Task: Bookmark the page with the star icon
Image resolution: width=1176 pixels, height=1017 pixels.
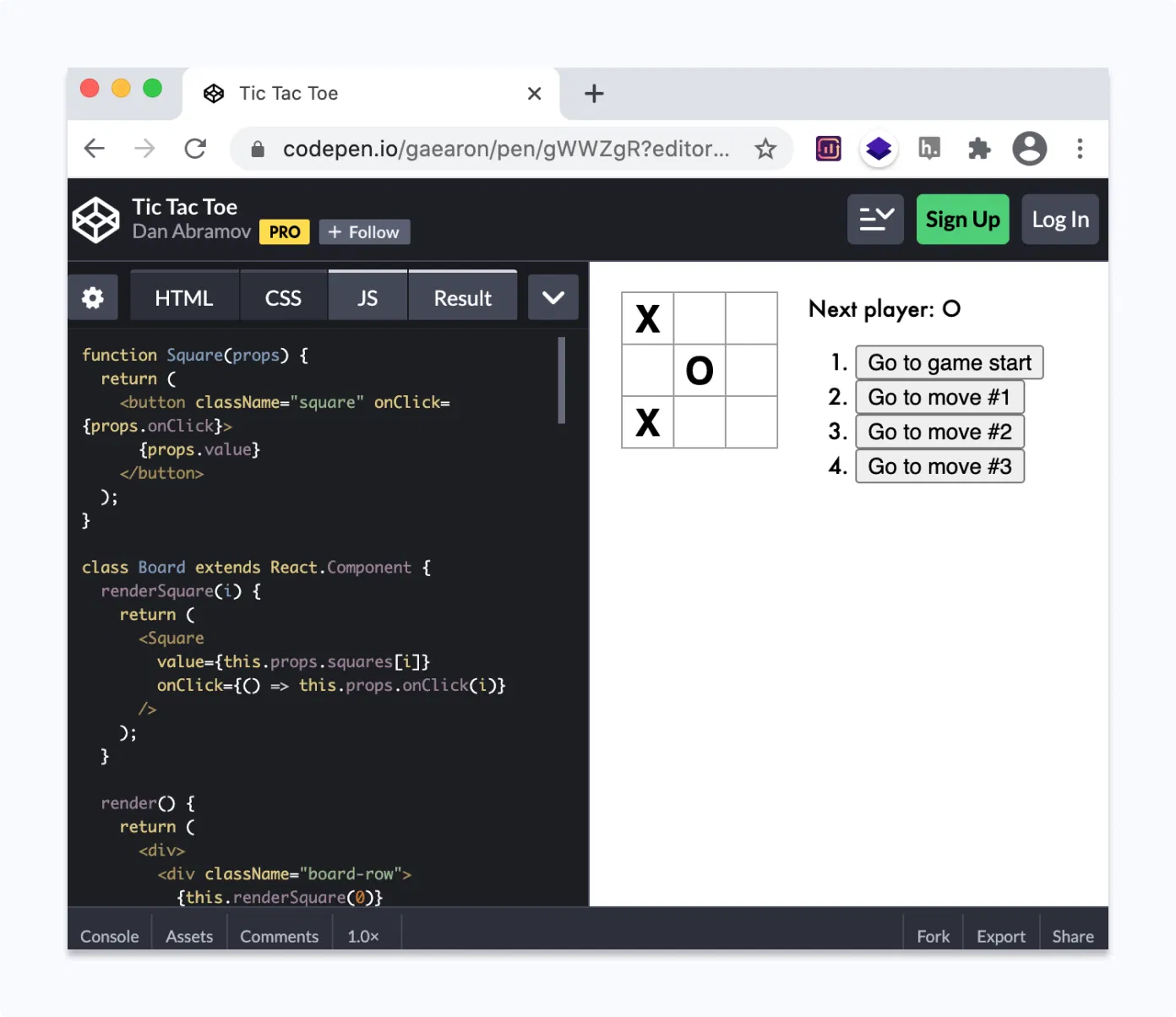Action: point(766,149)
